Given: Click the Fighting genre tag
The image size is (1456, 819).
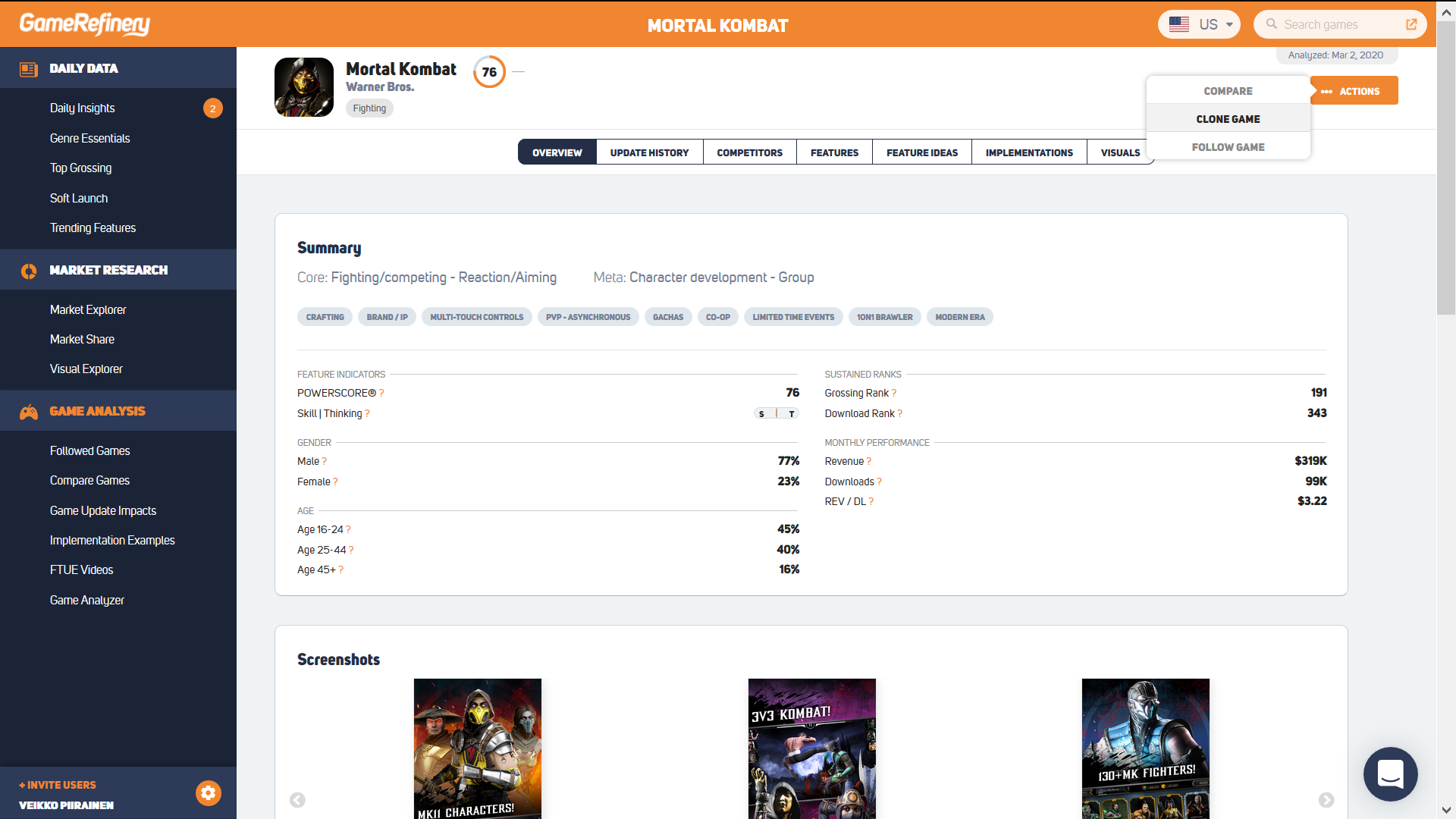Looking at the screenshot, I should coord(369,108).
